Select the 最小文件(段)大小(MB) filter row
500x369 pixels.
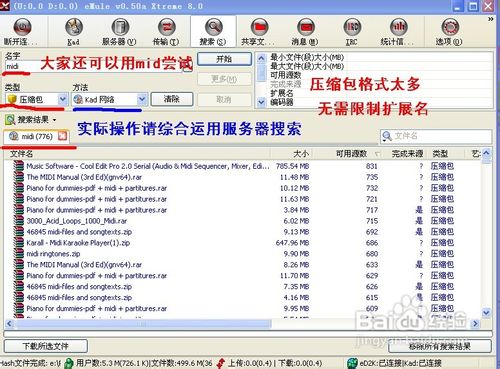tap(307, 57)
